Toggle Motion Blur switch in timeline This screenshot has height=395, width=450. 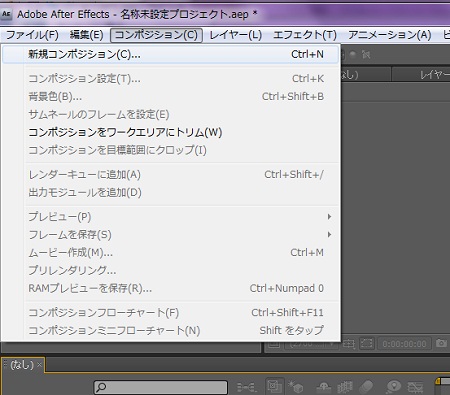tap(366, 387)
